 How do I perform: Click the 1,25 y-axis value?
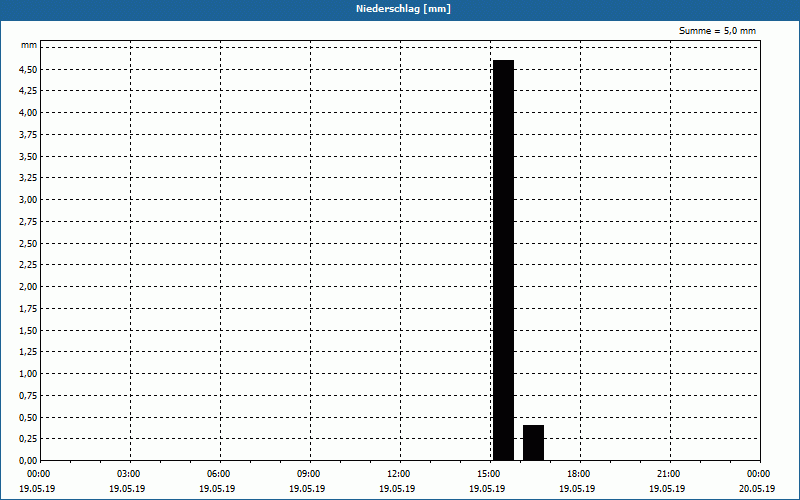pyautogui.click(x=28, y=352)
